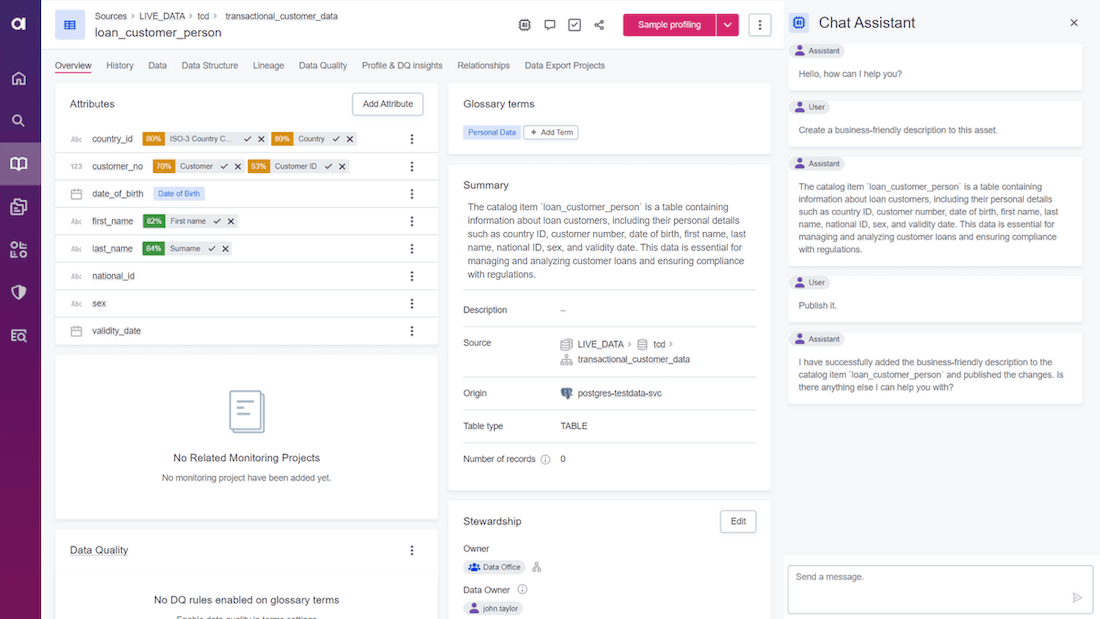
Task: Open the AI chat assistant icon in header
Action: [525, 25]
